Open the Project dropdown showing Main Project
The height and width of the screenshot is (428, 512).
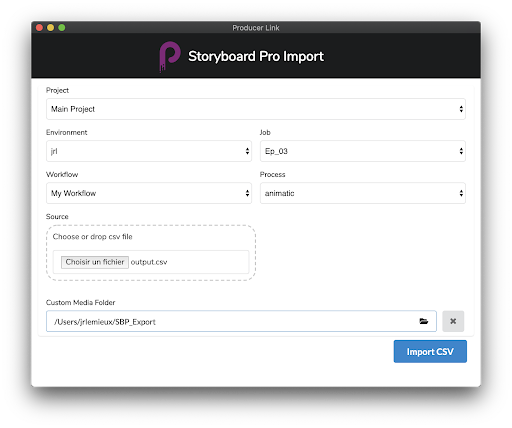(256, 109)
